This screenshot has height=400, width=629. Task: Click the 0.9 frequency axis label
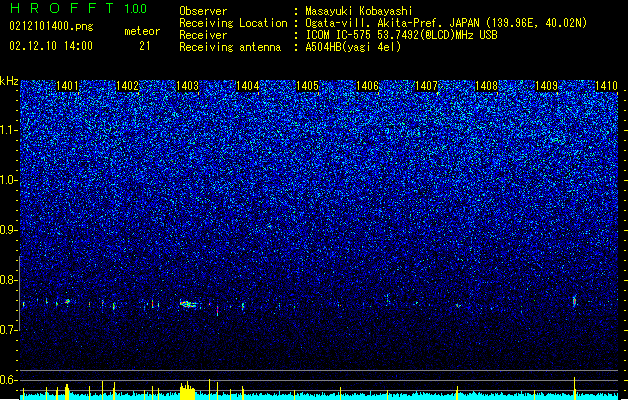[x=9, y=230]
